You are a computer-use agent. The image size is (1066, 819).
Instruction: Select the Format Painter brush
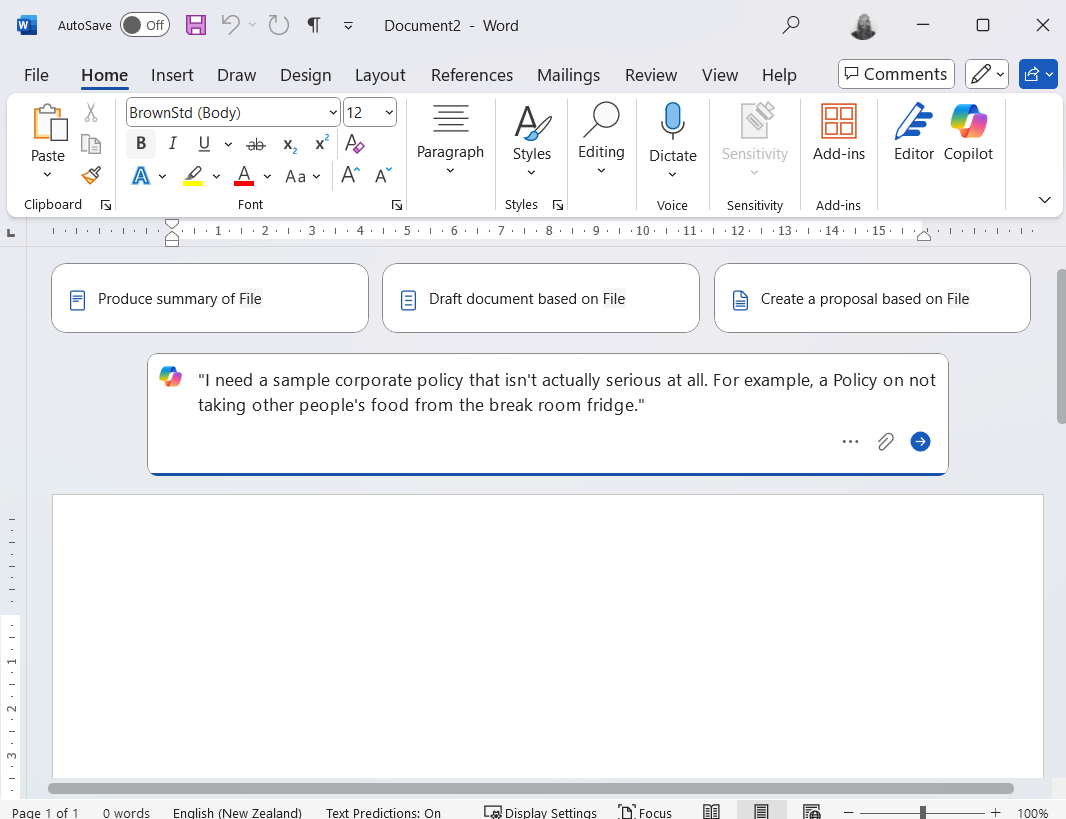click(x=91, y=175)
